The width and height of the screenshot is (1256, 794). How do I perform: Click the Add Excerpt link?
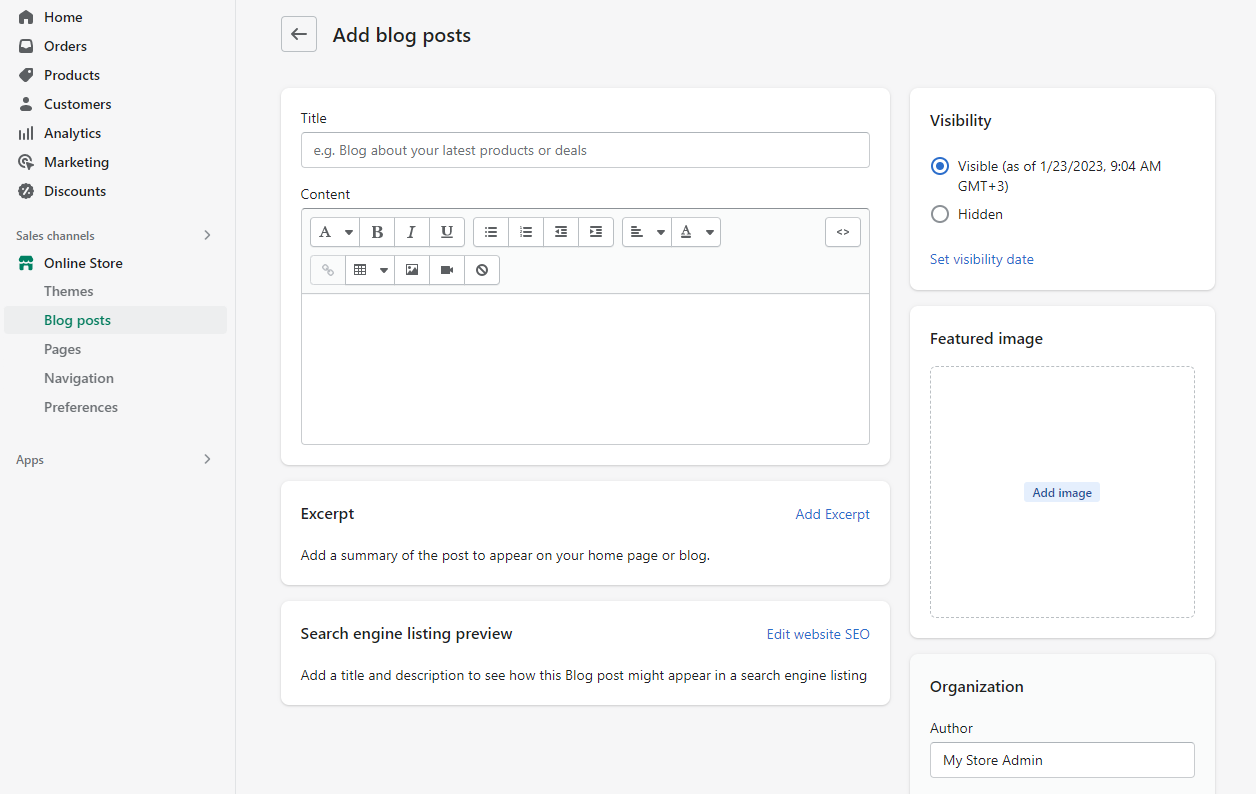tap(832, 514)
